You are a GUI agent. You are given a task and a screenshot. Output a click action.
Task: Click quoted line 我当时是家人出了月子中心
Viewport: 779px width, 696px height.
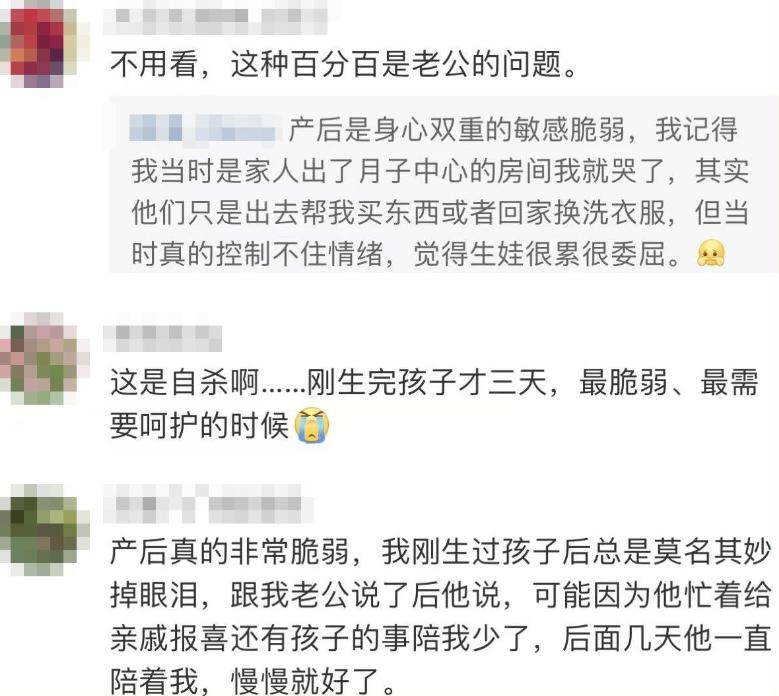coord(440,171)
